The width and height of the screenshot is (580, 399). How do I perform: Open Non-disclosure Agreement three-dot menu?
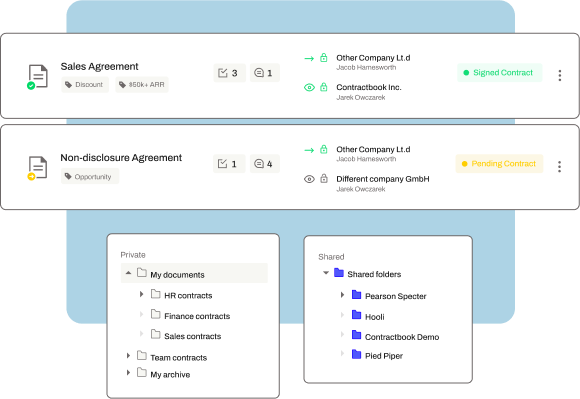point(559,167)
